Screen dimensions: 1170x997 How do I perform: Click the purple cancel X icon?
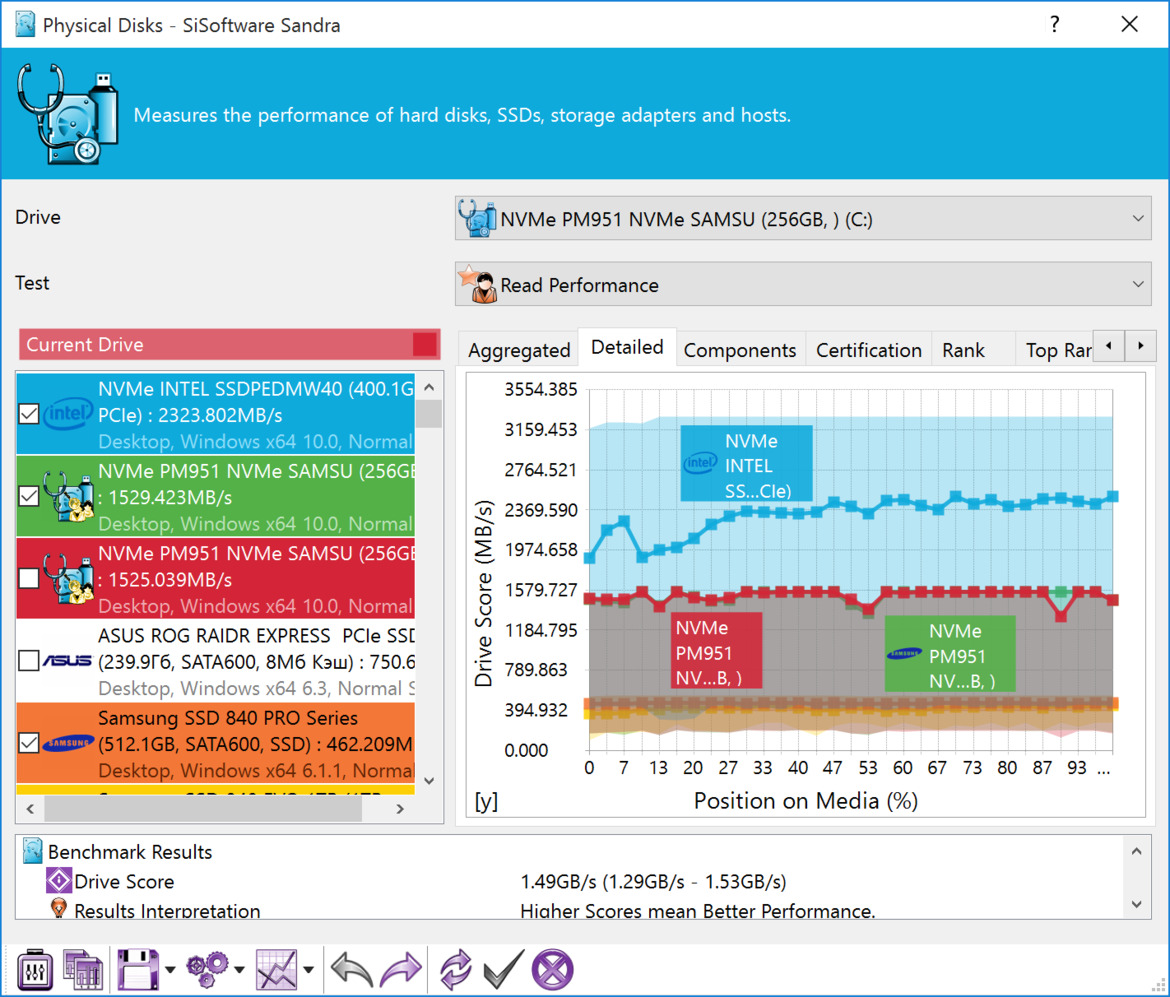tap(552, 970)
